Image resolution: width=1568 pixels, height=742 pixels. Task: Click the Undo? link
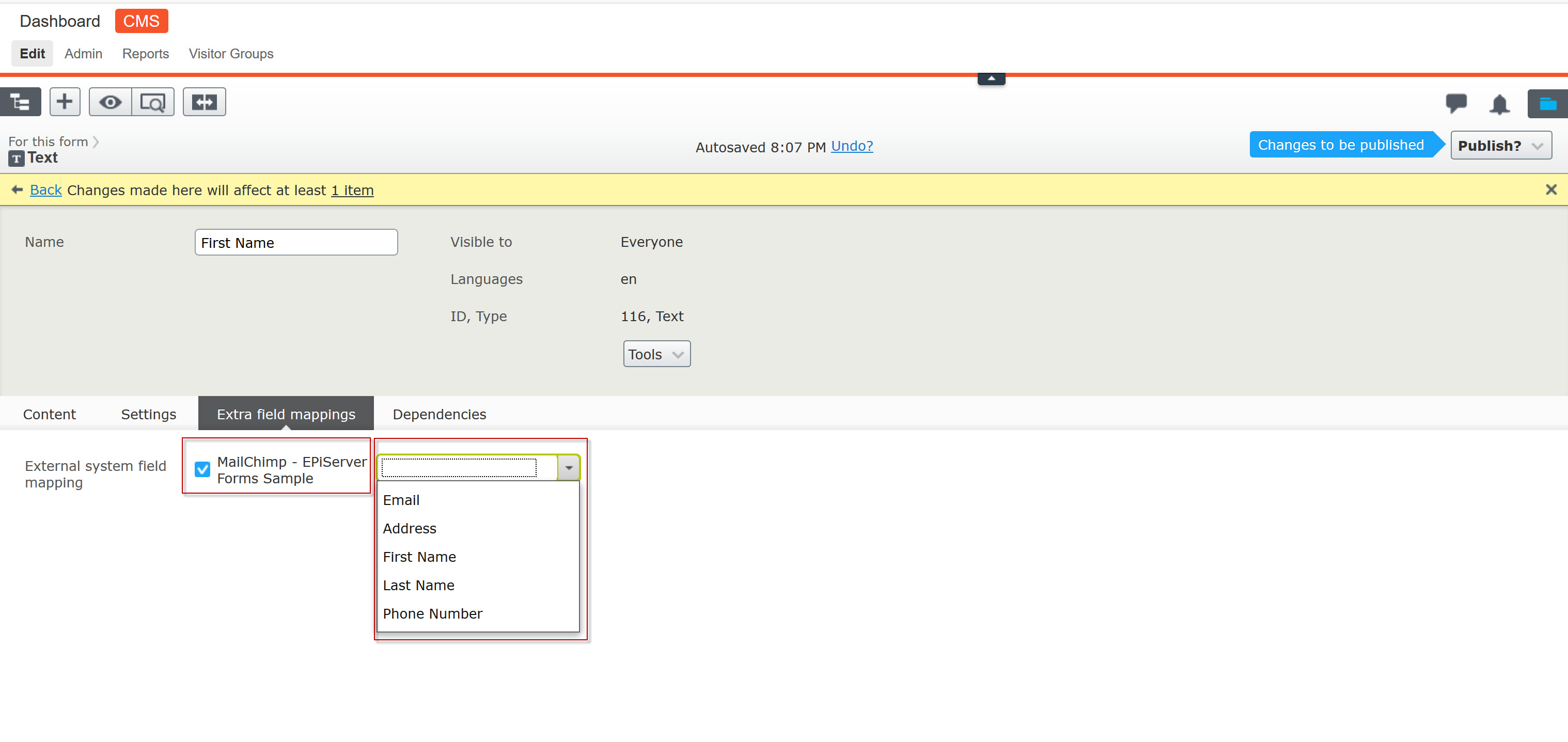852,146
